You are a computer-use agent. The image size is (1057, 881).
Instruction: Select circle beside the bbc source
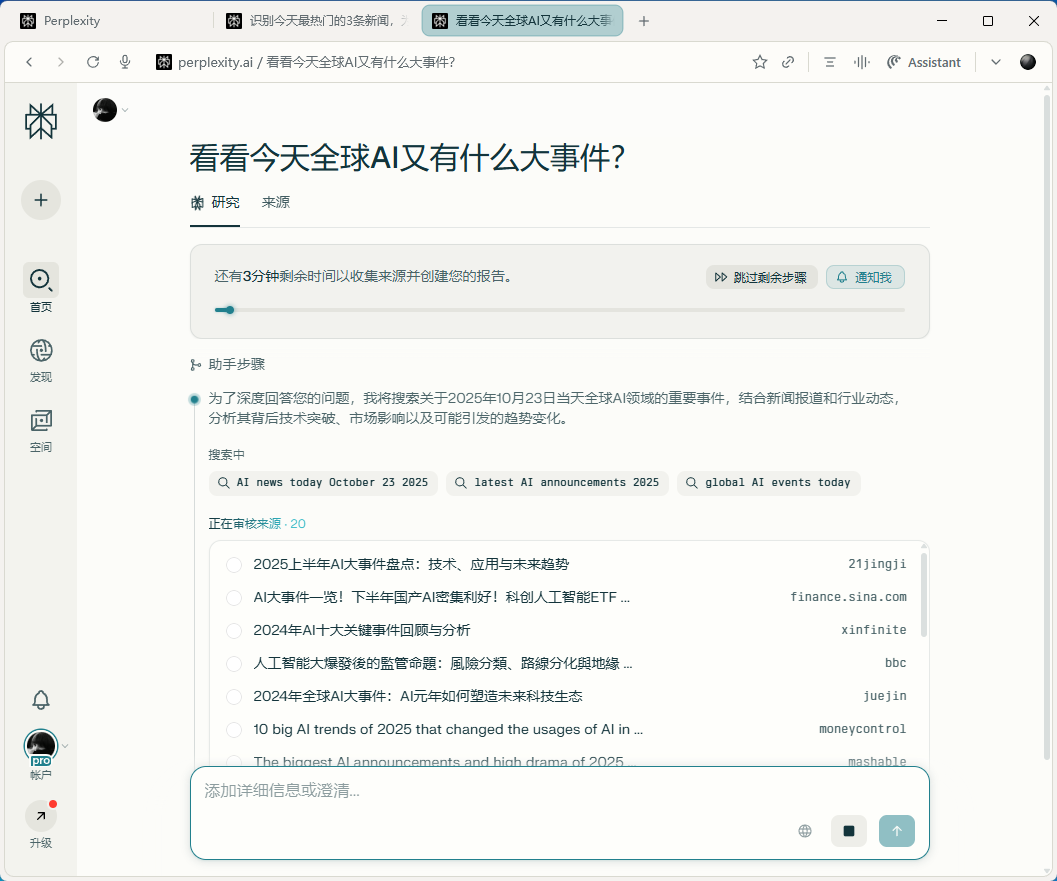point(234,664)
